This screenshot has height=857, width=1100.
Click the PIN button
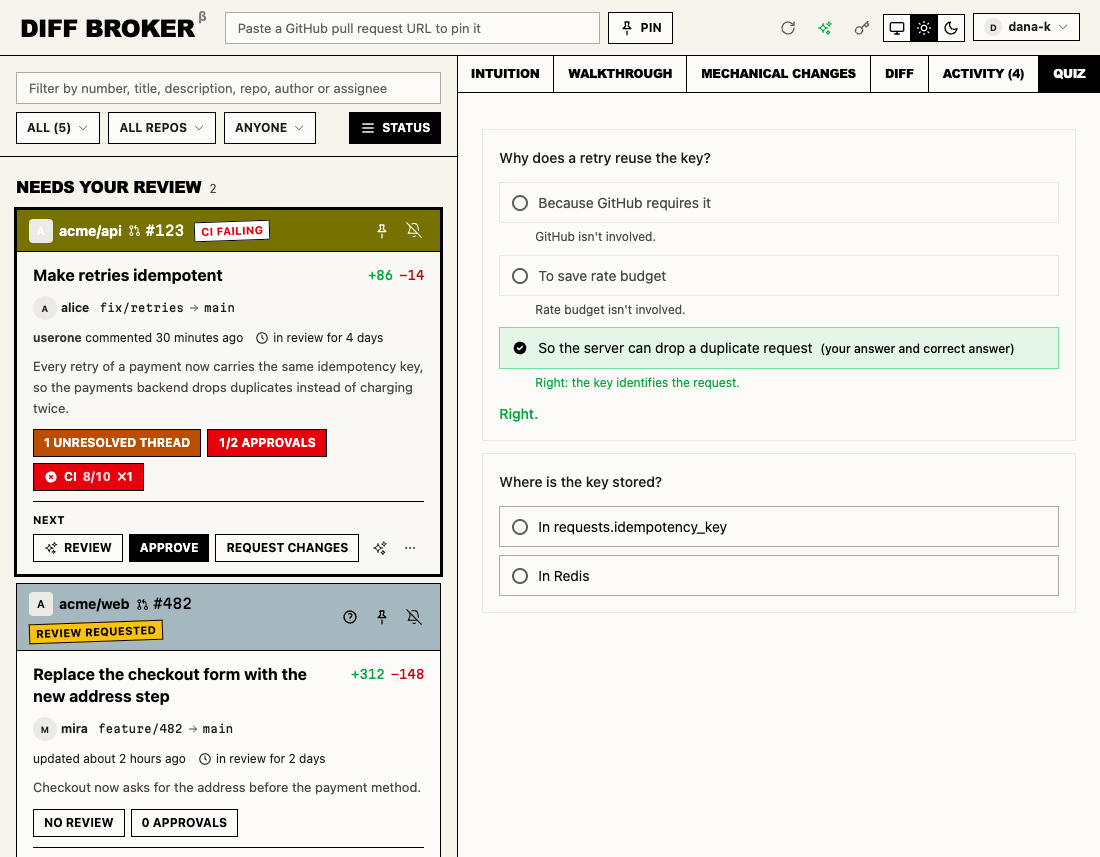click(640, 28)
